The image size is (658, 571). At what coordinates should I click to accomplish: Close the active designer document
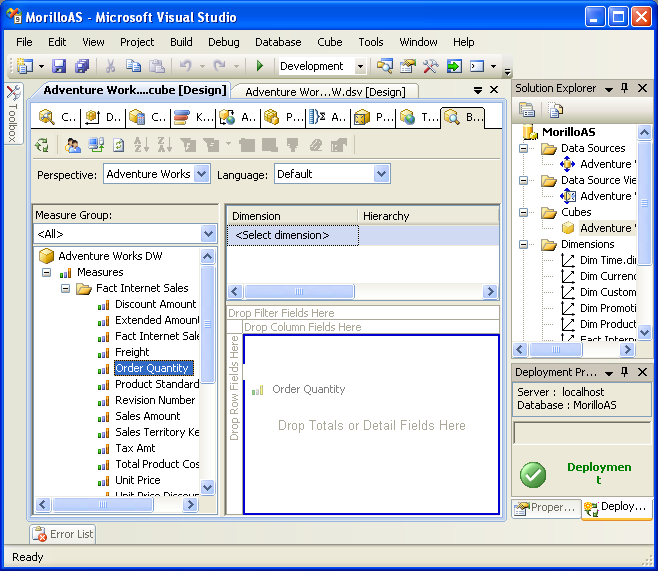(x=494, y=90)
